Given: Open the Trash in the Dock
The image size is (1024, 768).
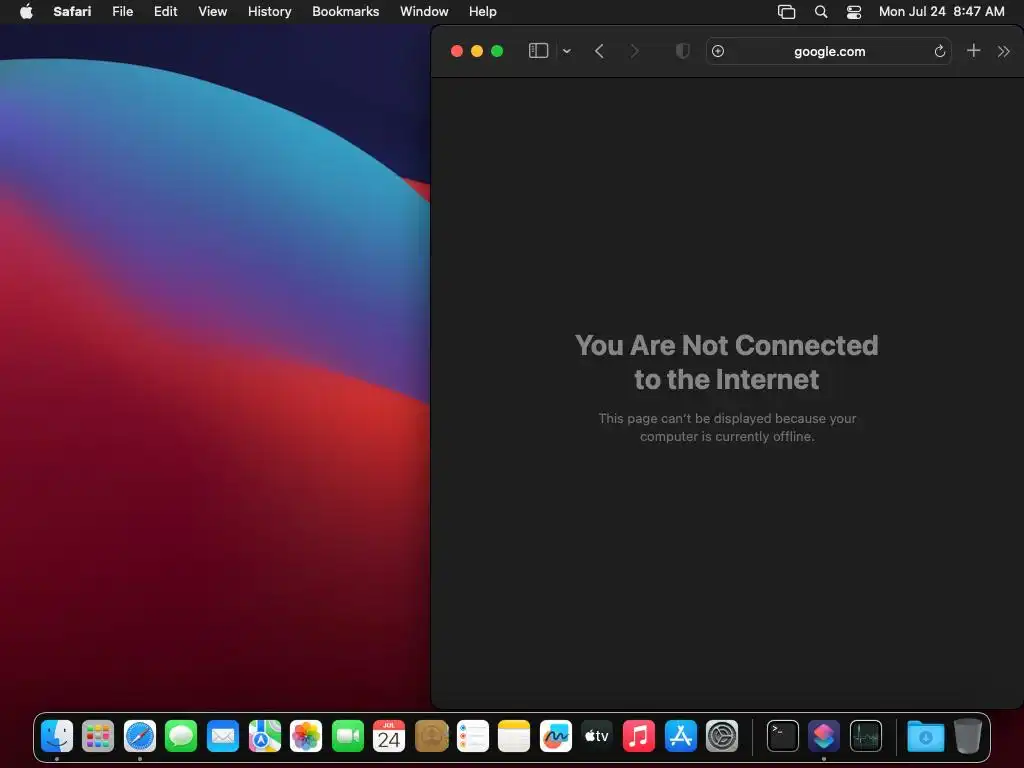Looking at the screenshot, I should coord(968,736).
